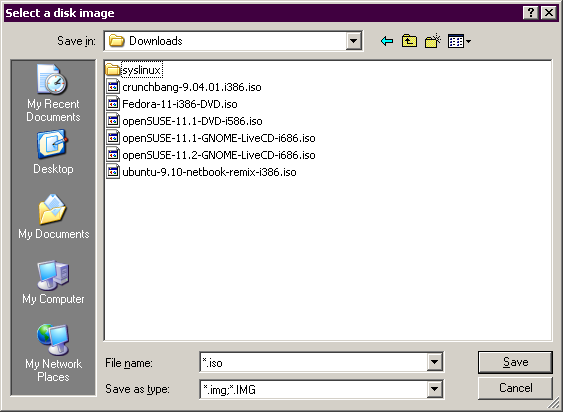Screen dimensions: 563x412
Task: Select openSUSE-11.2-GNOME-LiveCD-i686.iso file name
Action: [x=219, y=155]
